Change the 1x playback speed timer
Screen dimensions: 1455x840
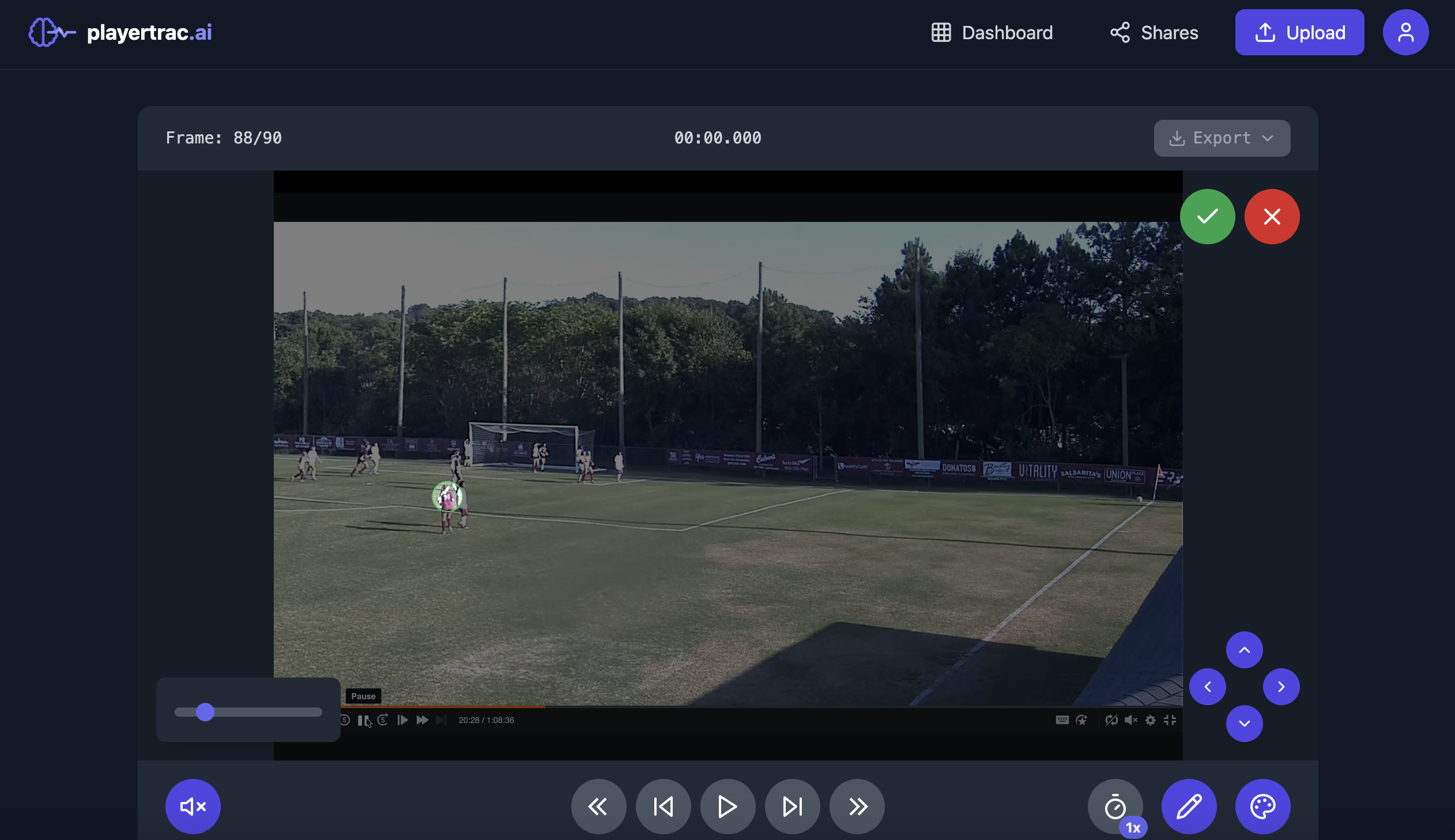[x=1115, y=806]
